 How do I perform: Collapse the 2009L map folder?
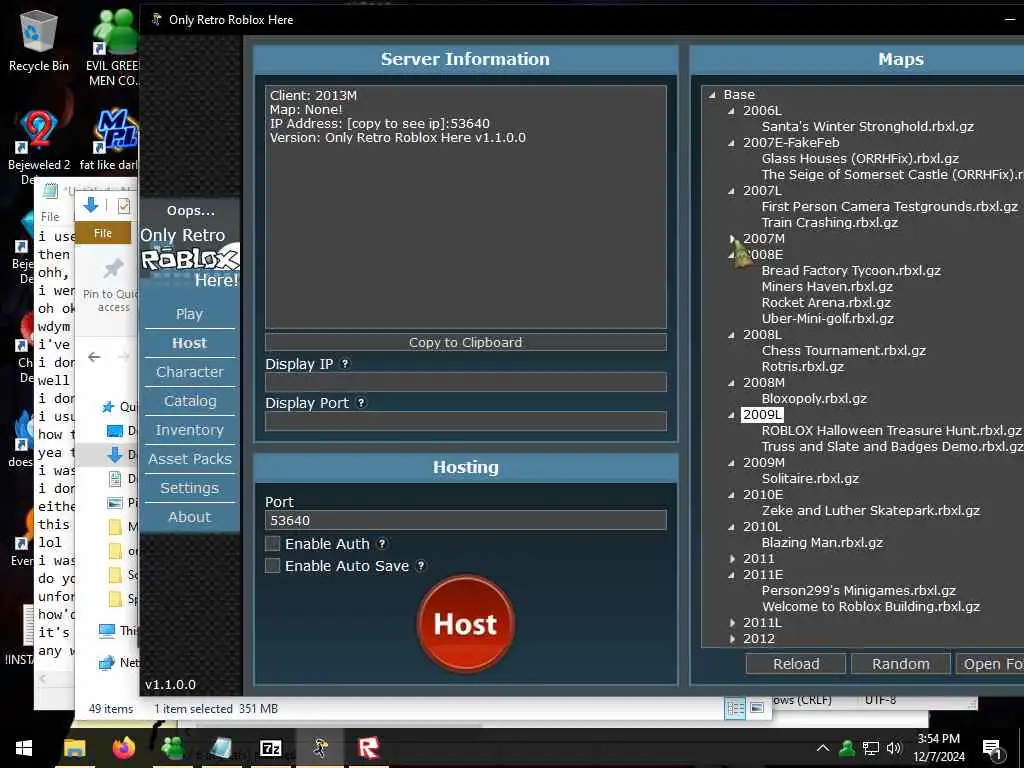[731, 415]
